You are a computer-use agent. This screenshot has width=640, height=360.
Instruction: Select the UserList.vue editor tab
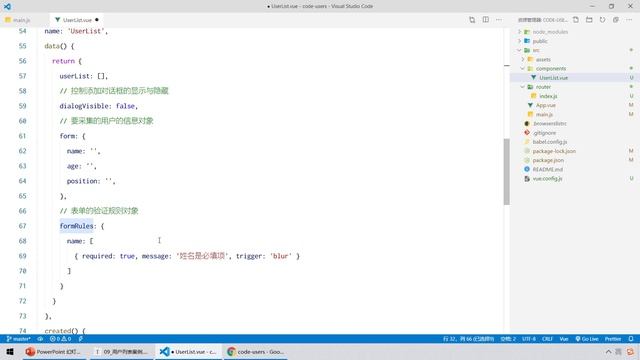76,20
